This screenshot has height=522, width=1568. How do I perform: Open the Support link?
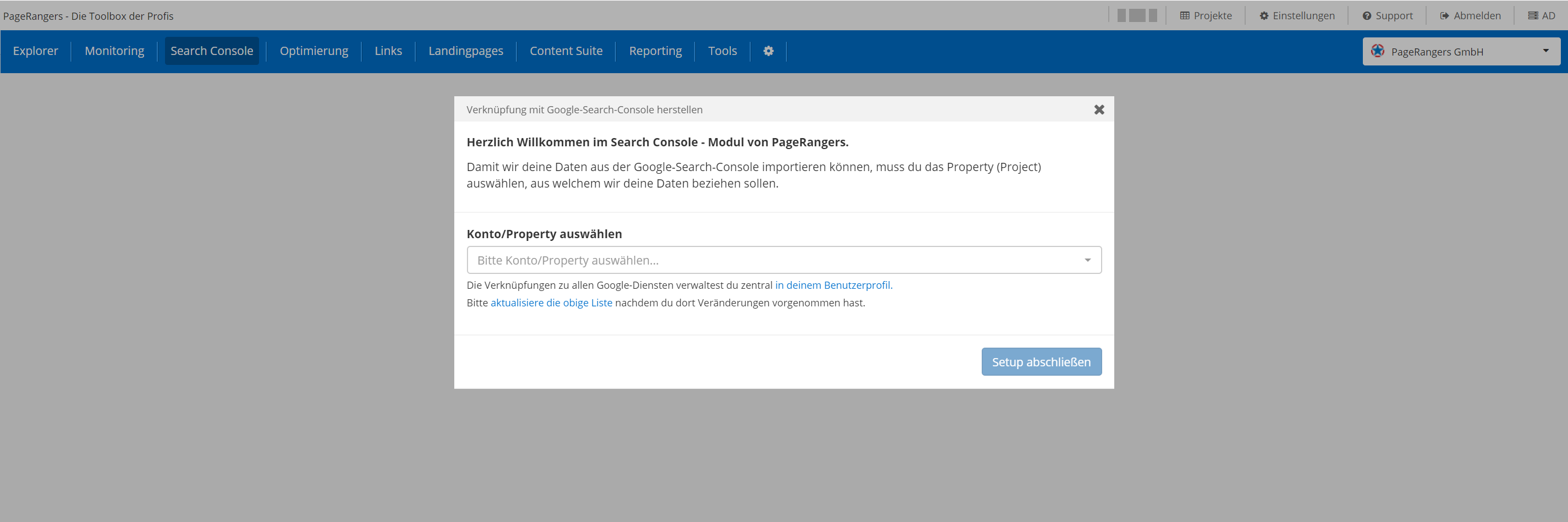[1387, 16]
